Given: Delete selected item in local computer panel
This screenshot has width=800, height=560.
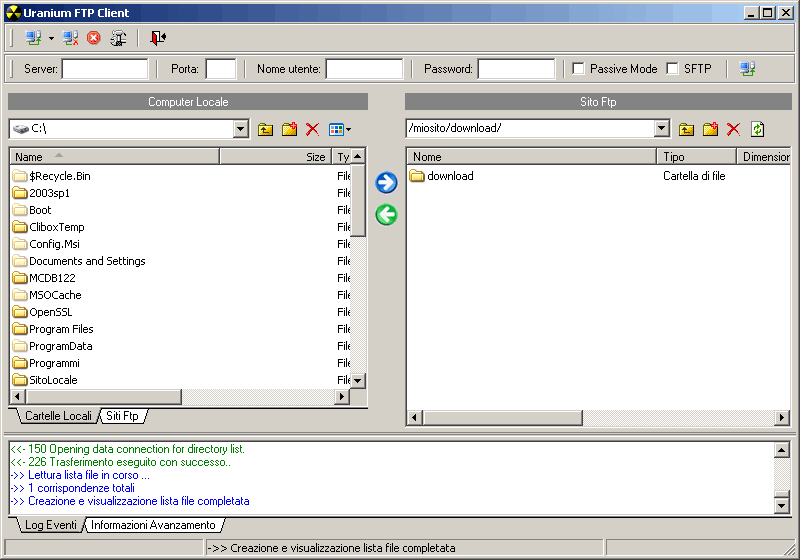Looking at the screenshot, I should (312, 129).
